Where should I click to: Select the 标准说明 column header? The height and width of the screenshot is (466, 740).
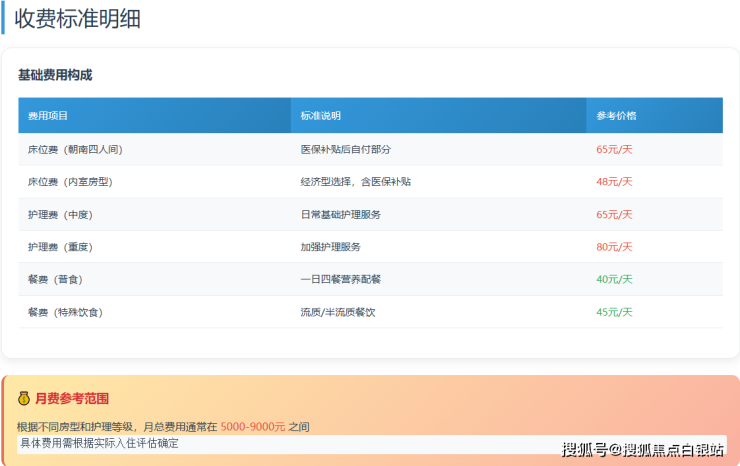pos(321,116)
